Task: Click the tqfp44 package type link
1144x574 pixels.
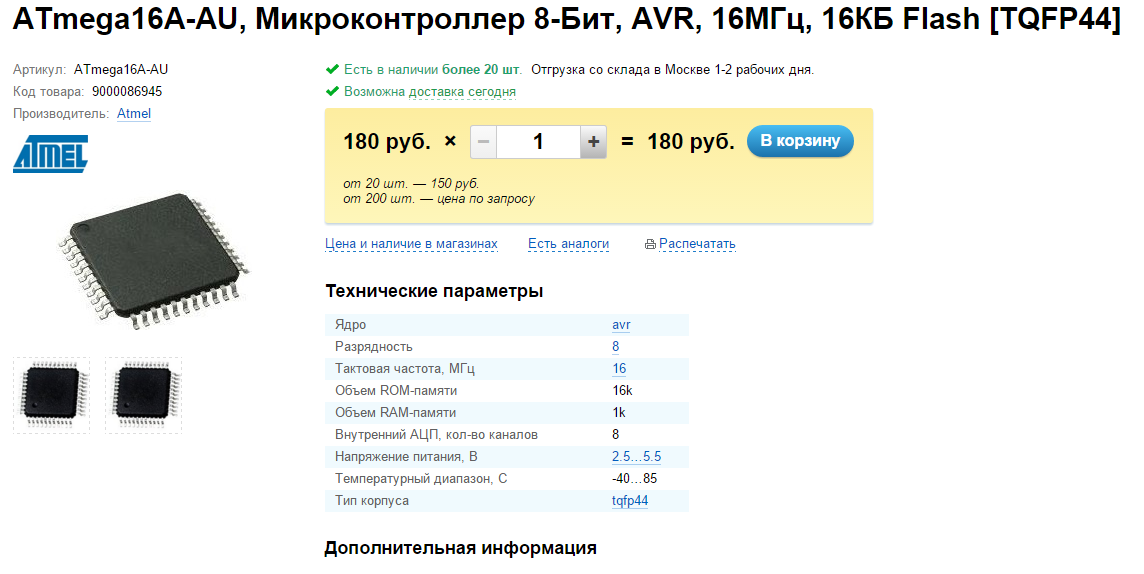Action: [x=630, y=501]
